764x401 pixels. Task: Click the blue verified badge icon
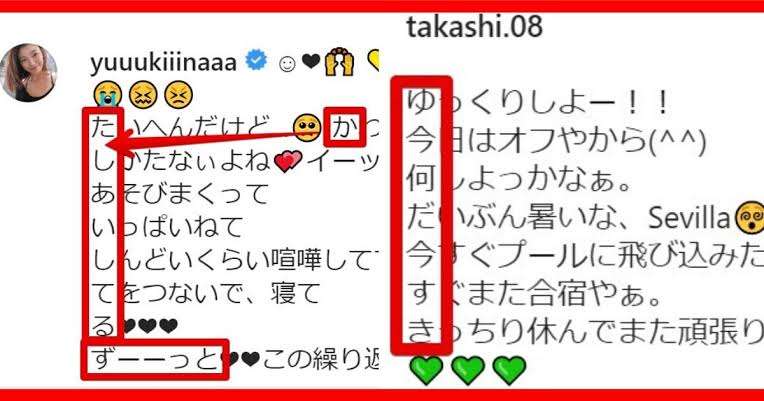pyautogui.click(x=256, y=60)
